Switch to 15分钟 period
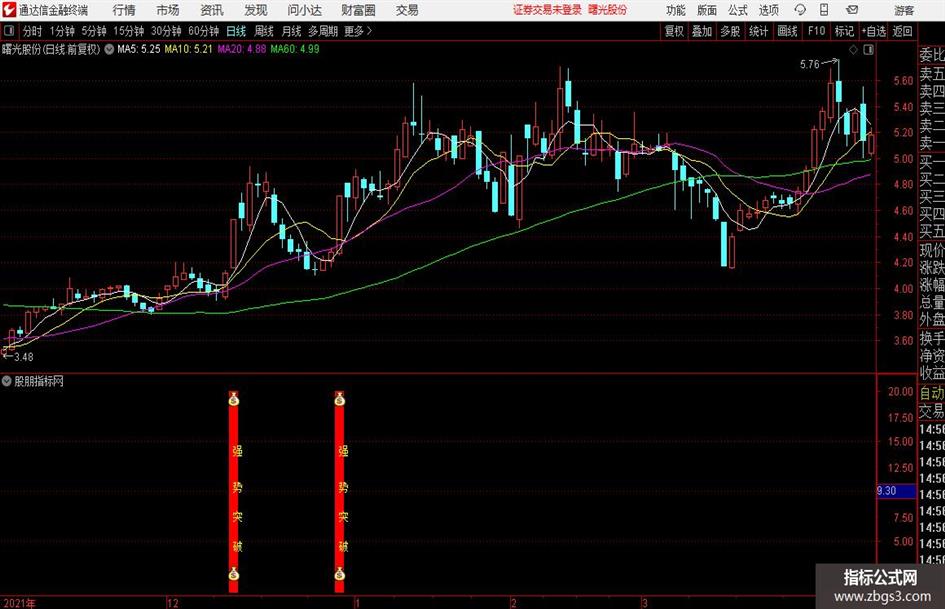Image resolution: width=945 pixels, height=609 pixels. 129,31
